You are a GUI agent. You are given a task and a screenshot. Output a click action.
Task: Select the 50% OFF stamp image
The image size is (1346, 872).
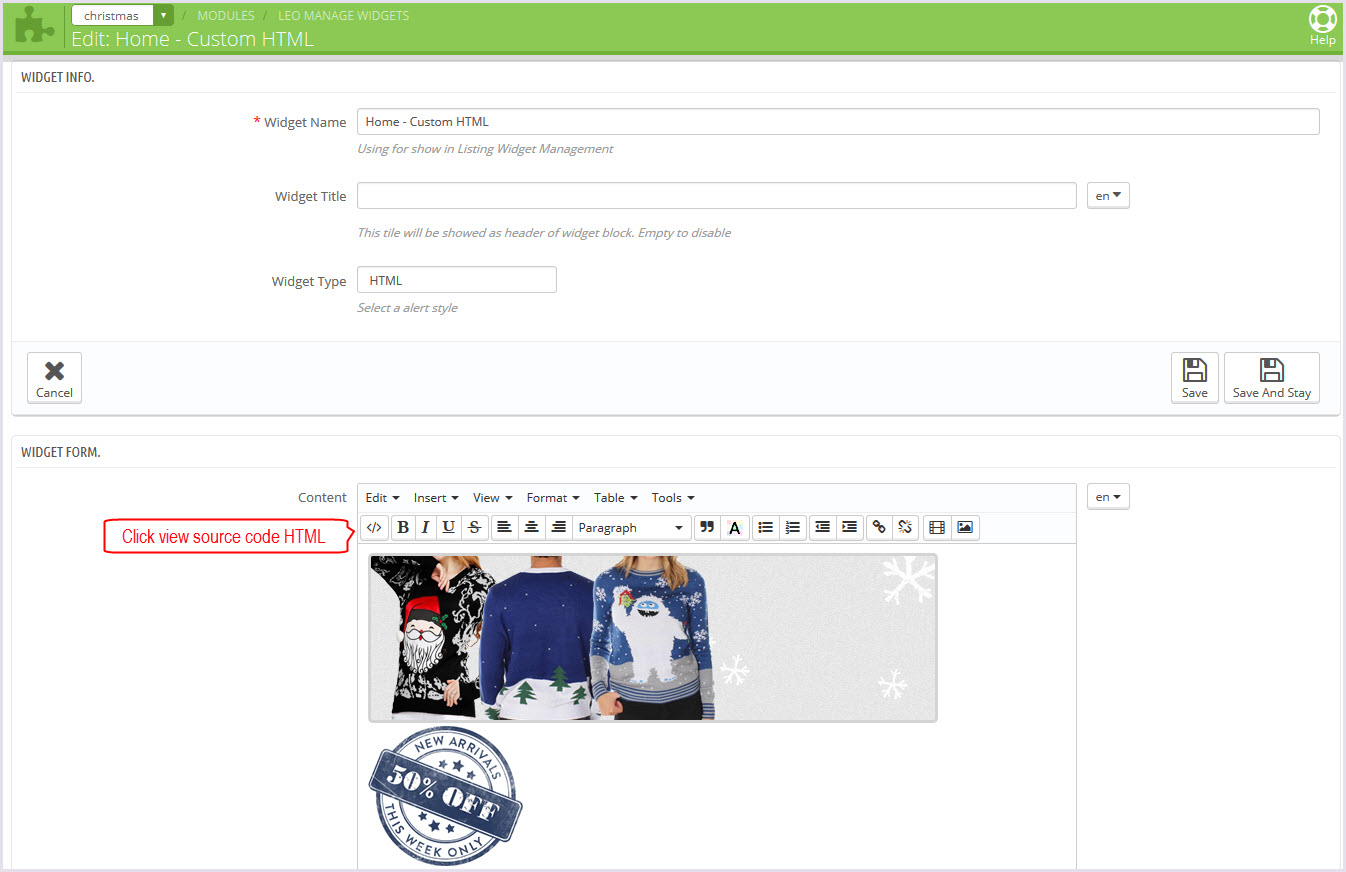pyautogui.click(x=446, y=796)
